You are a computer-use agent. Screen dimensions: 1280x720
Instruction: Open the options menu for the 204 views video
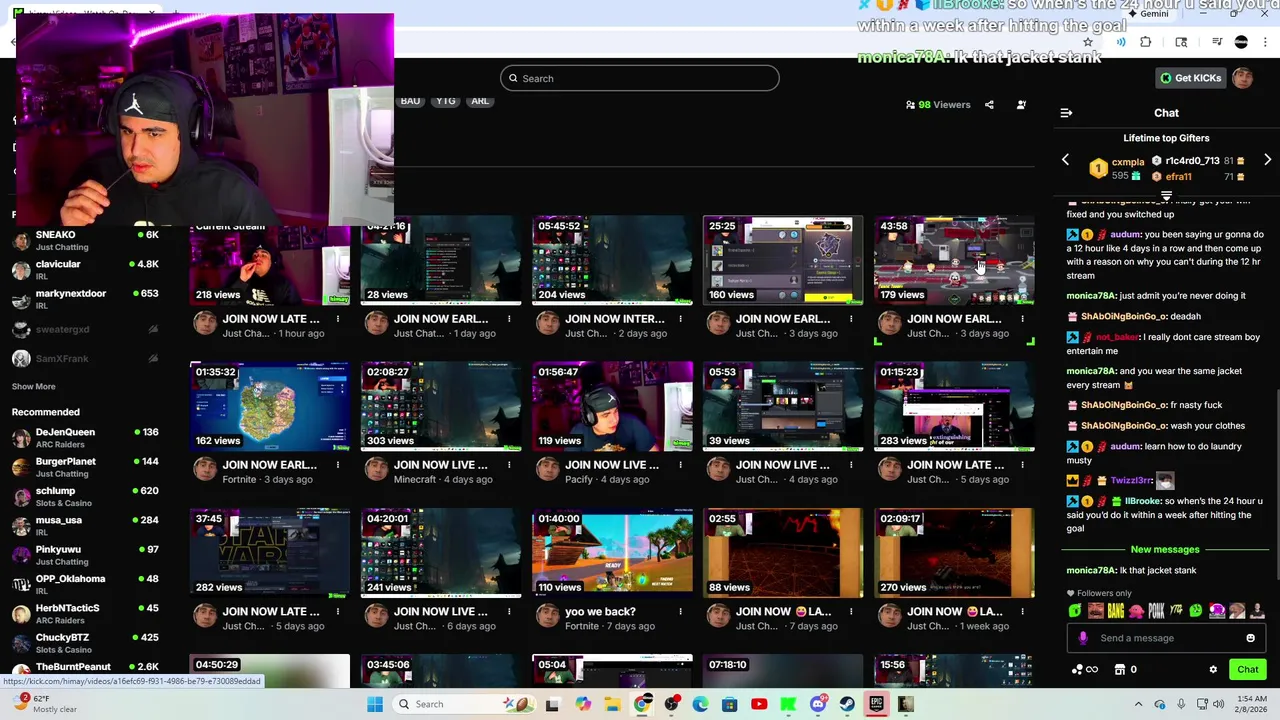coord(680,319)
